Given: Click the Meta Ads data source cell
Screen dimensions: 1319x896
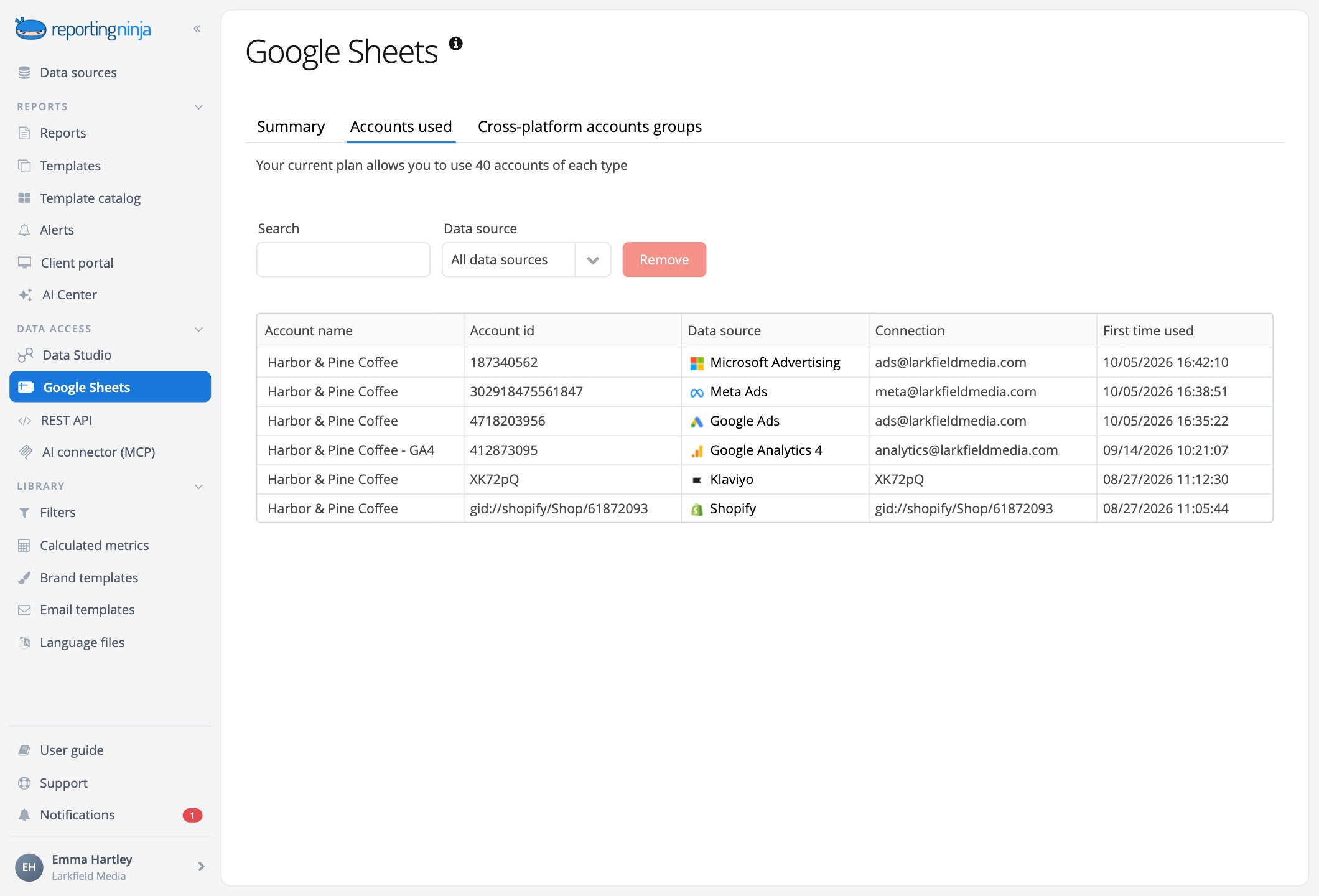Looking at the screenshot, I should (x=775, y=391).
